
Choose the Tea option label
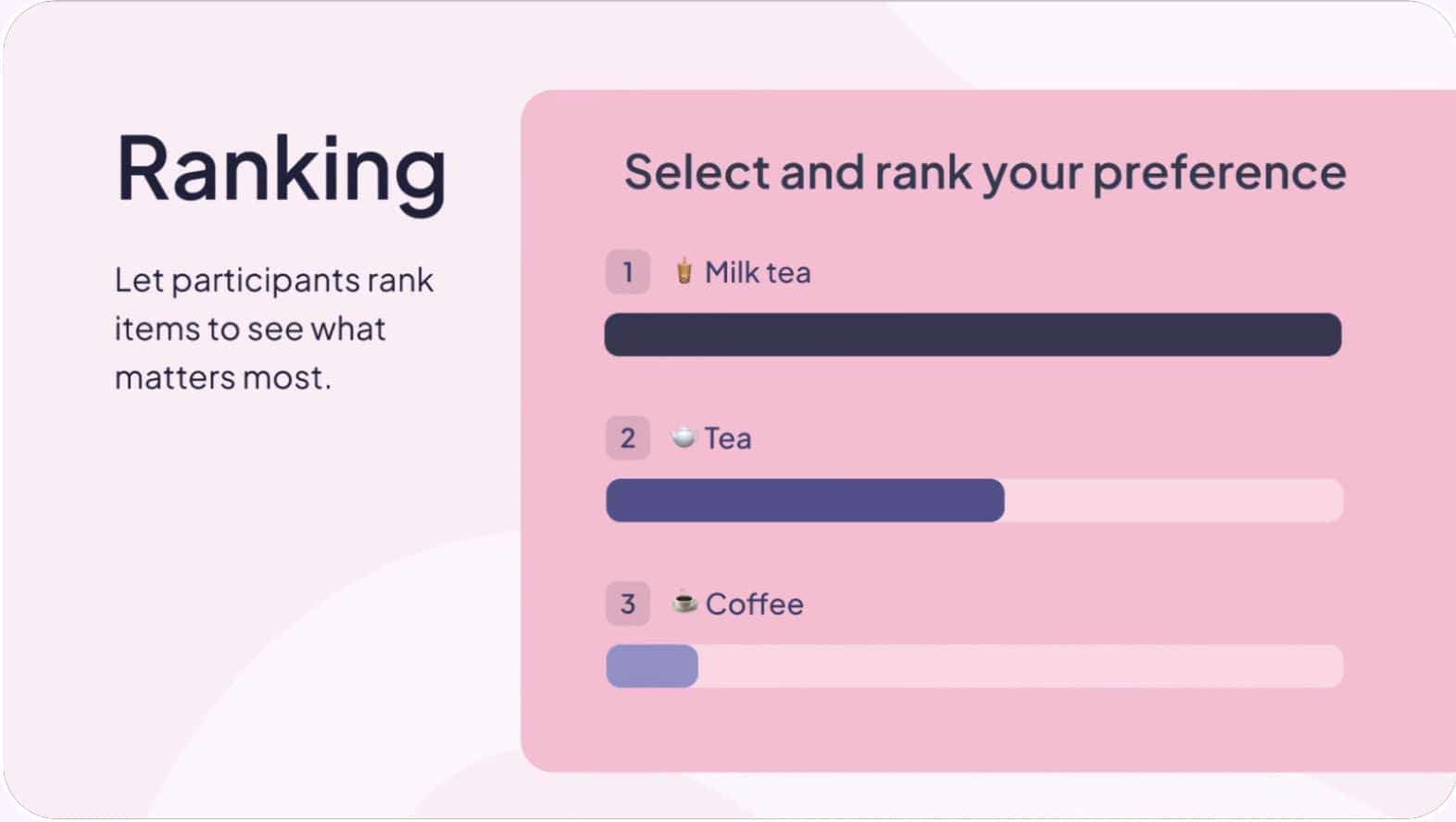click(728, 438)
